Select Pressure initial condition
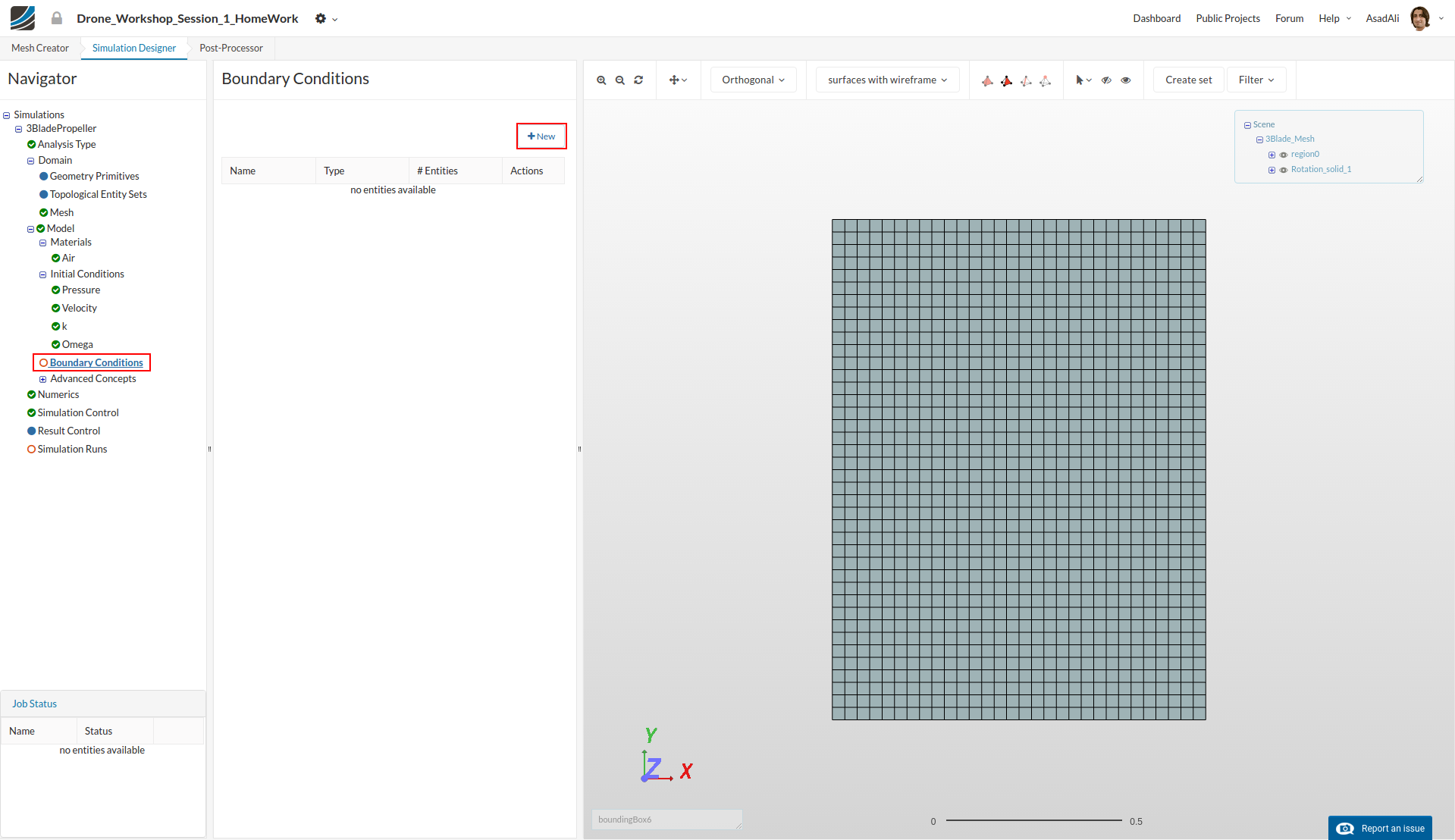Screen dimensions: 1455x840 pos(81,290)
